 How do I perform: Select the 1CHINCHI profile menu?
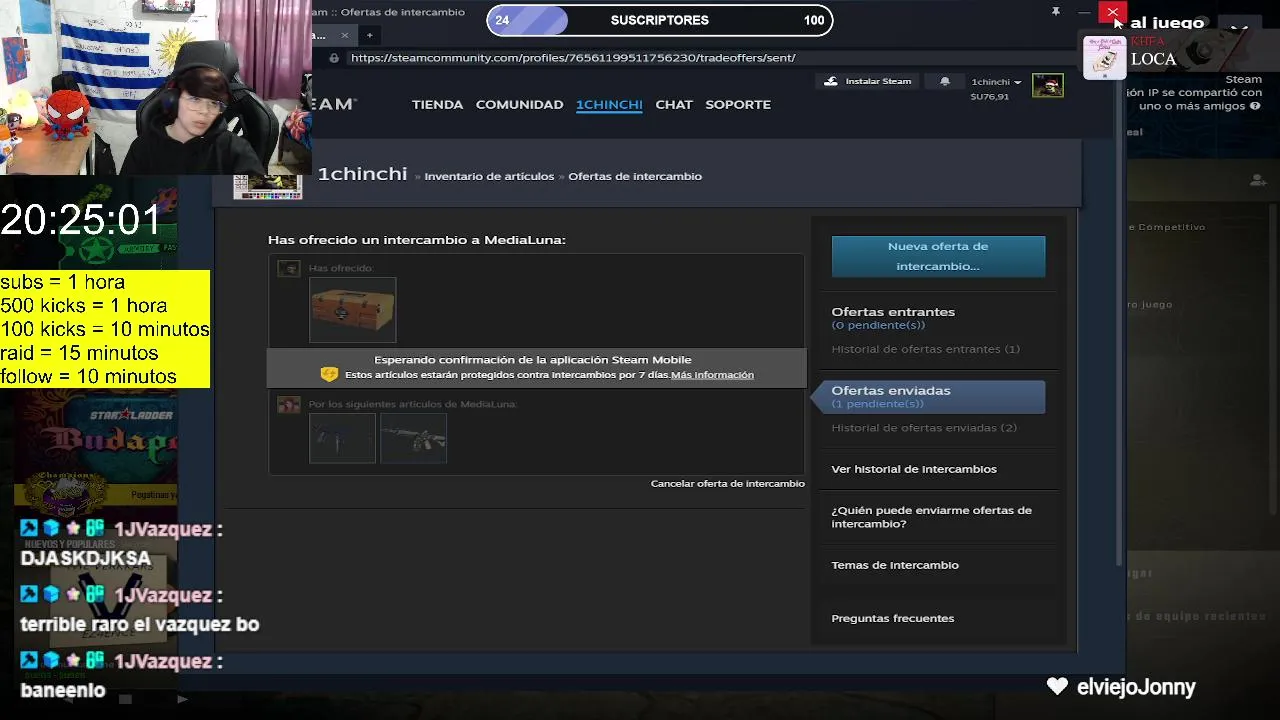[609, 104]
